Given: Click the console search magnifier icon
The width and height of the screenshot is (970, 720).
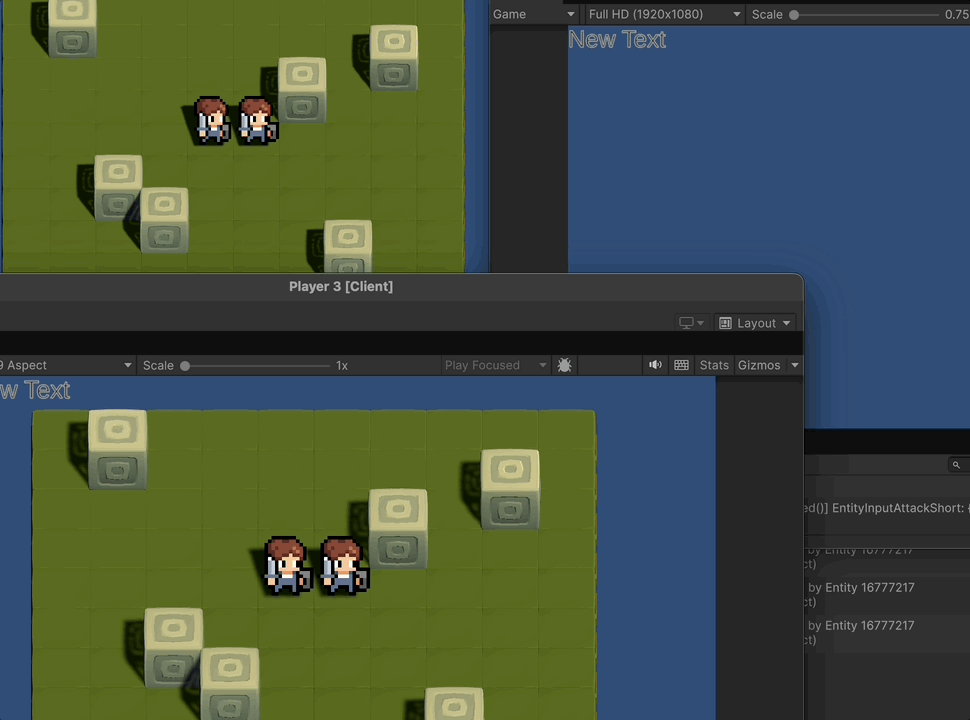Looking at the screenshot, I should click(x=956, y=465).
